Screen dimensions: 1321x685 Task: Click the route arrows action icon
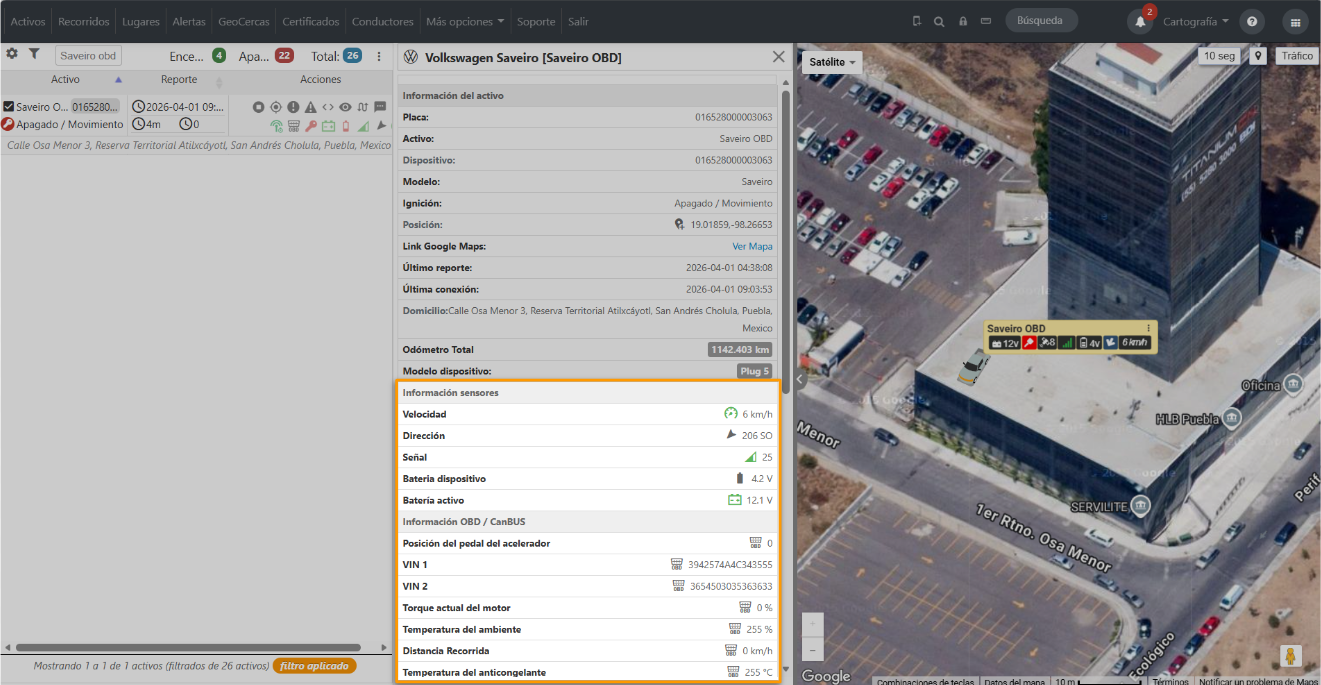363,107
